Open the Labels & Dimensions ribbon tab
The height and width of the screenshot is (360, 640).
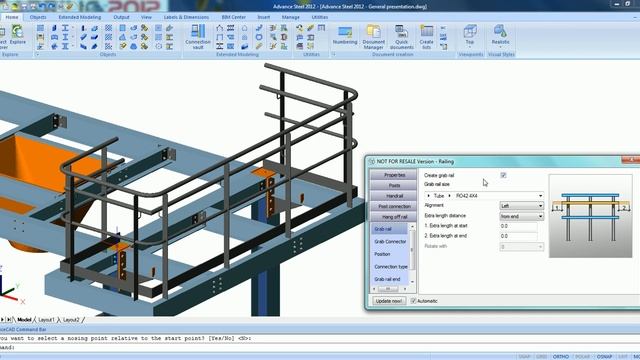coord(186,17)
